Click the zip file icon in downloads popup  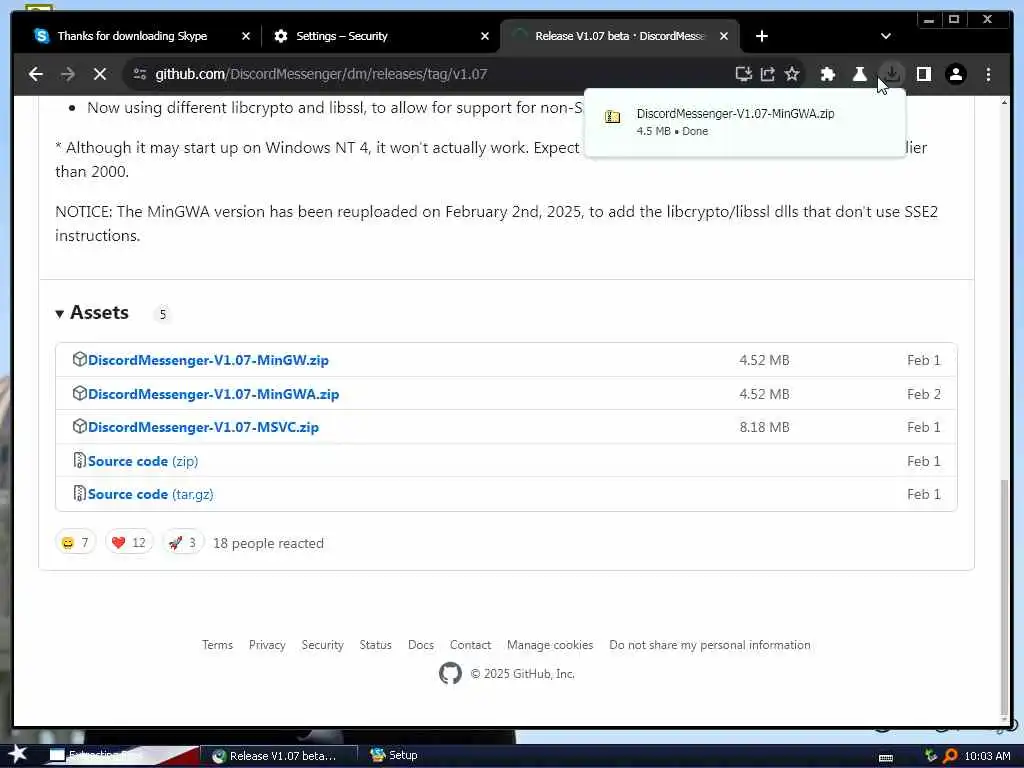coord(613,117)
